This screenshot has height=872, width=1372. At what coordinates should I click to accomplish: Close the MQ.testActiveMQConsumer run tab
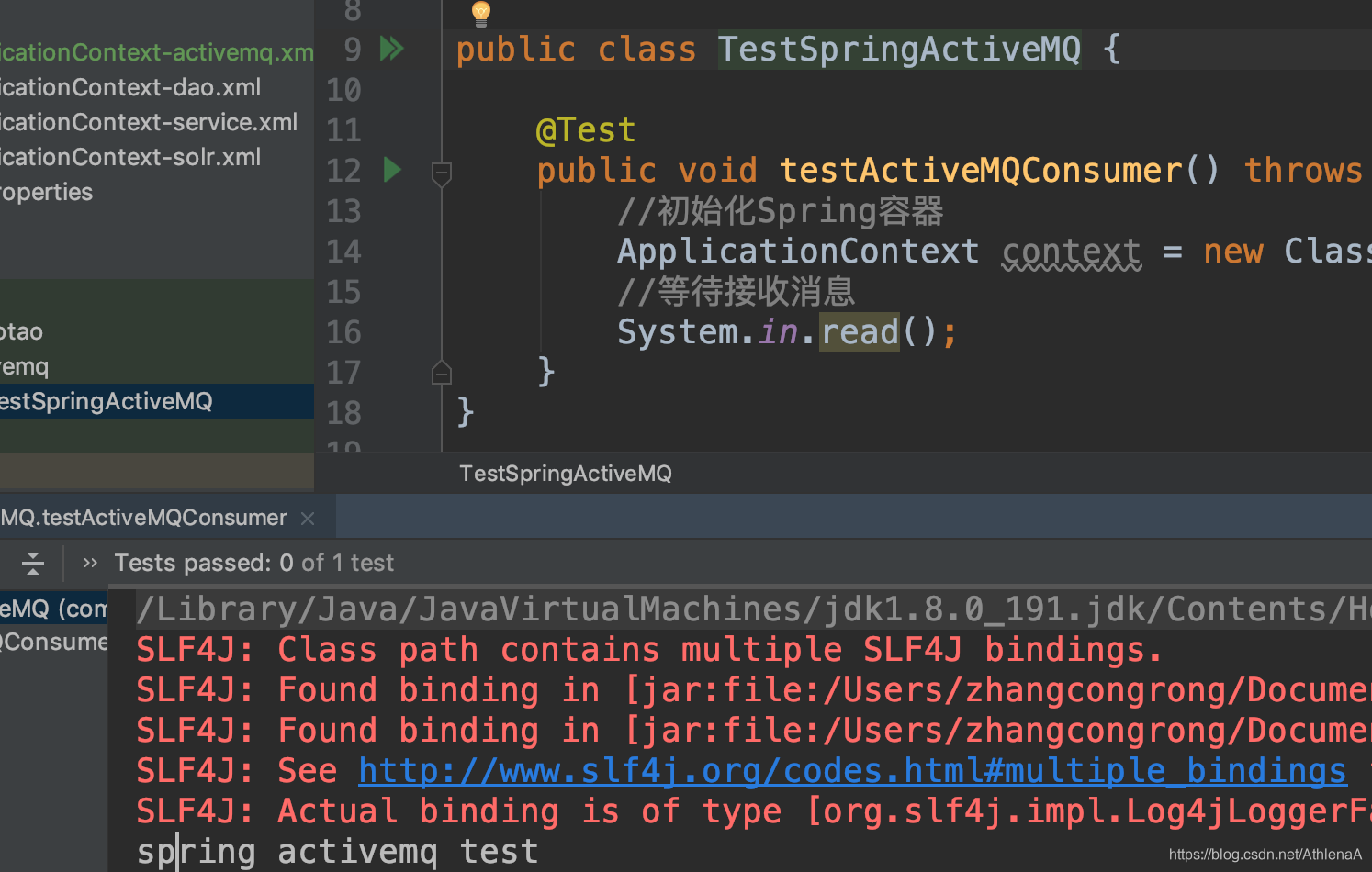[308, 519]
